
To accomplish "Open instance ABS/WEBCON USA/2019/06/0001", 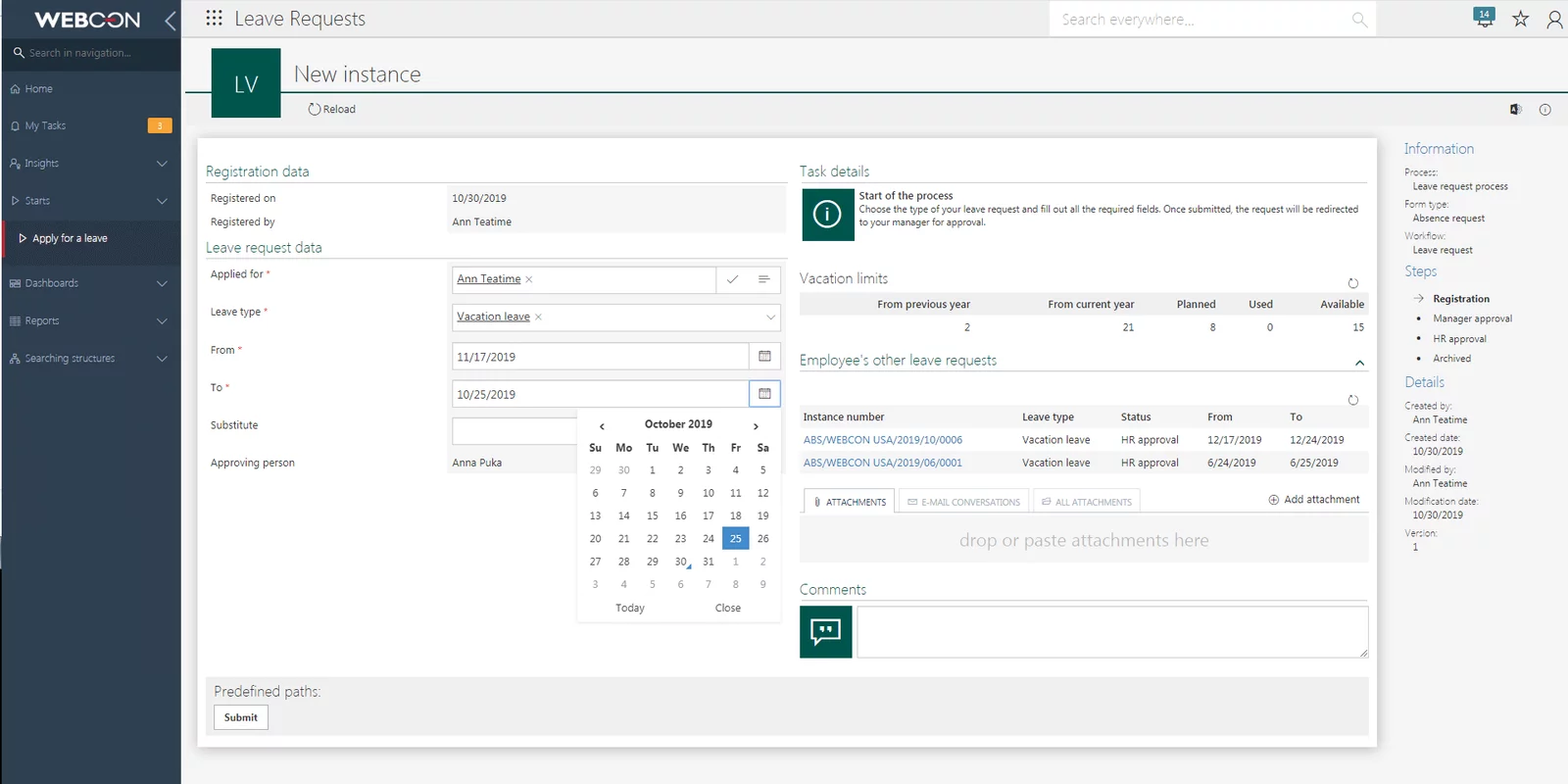I will click(x=883, y=463).
